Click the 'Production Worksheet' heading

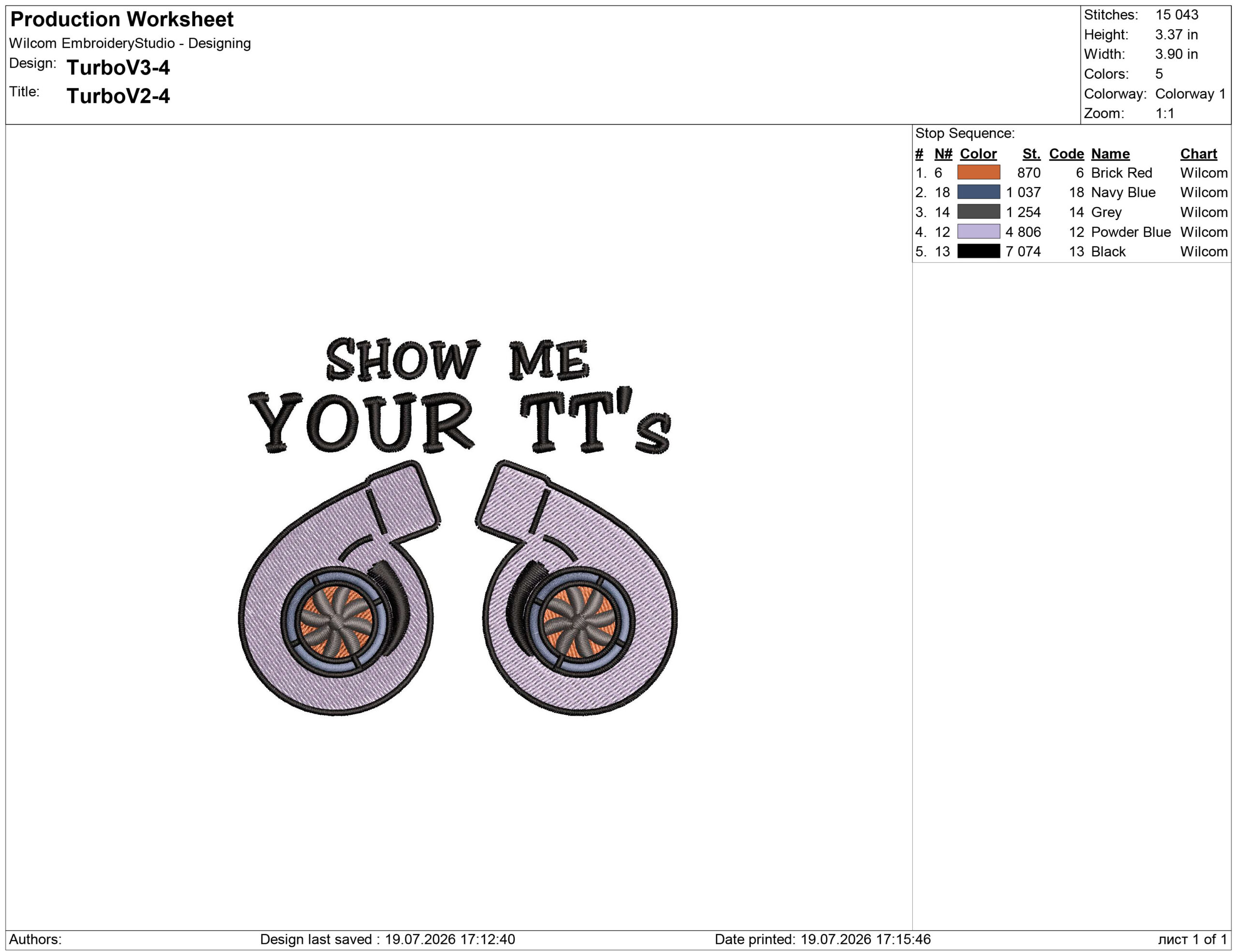(122, 19)
